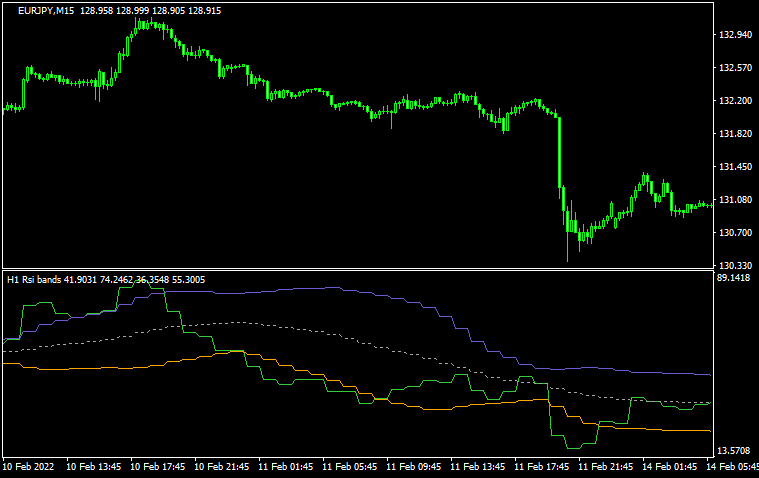Click the 11 Feb 09:45 time label

pyautogui.click(x=414, y=466)
